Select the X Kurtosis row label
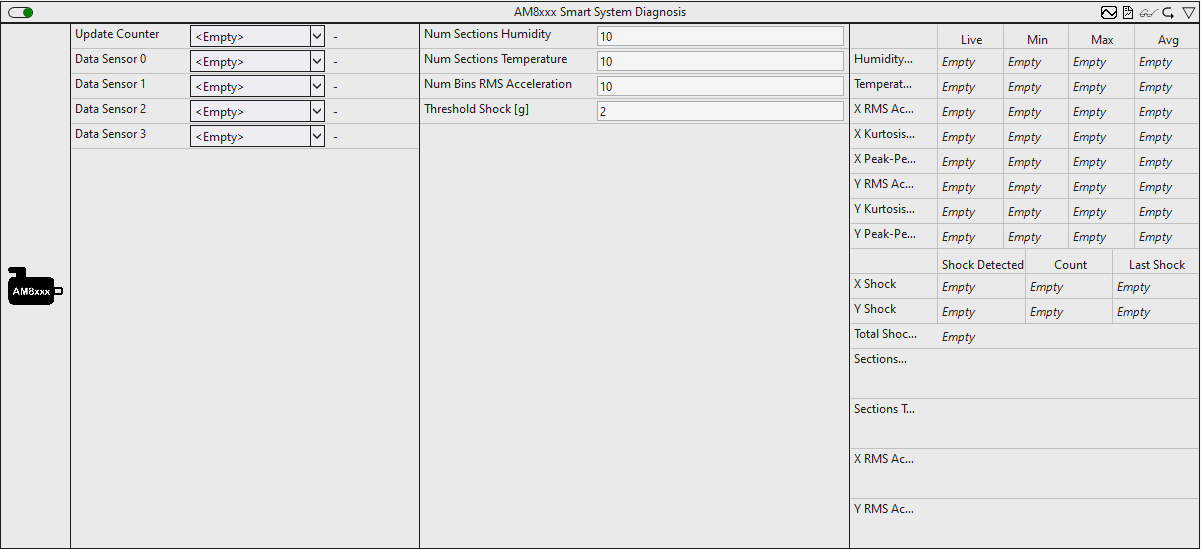Image resolution: width=1201 pixels, height=549 pixels. (x=883, y=135)
